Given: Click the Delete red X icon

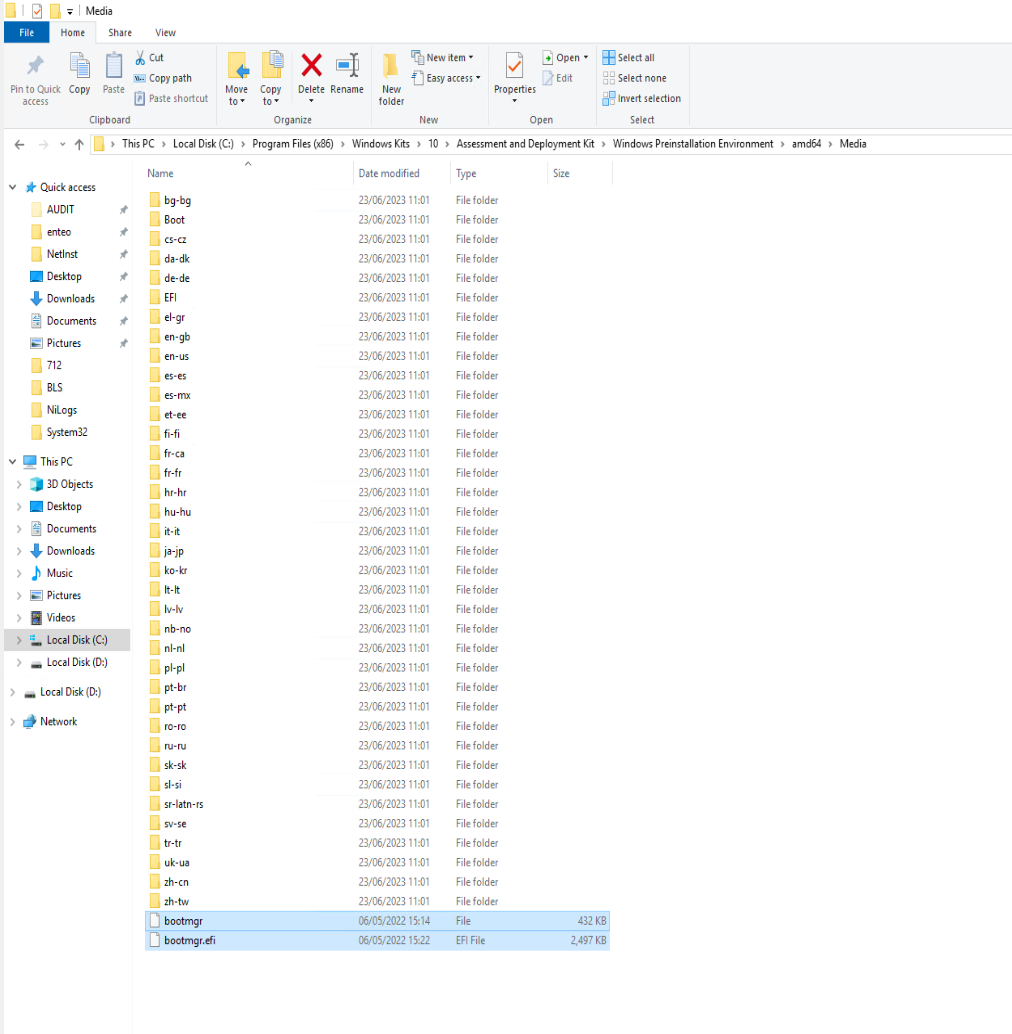Looking at the screenshot, I should pyautogui.click(x=311, y=66).
